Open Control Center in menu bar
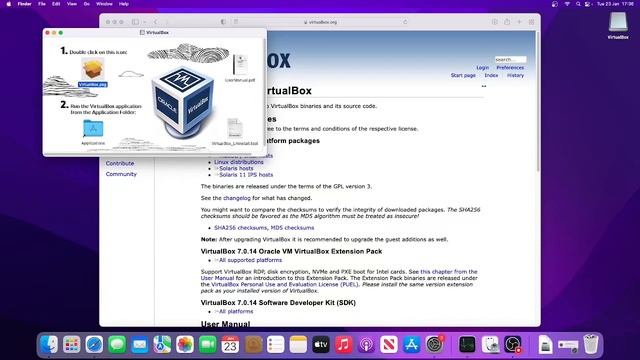This screenshot has width=640, height=360. 588,4
